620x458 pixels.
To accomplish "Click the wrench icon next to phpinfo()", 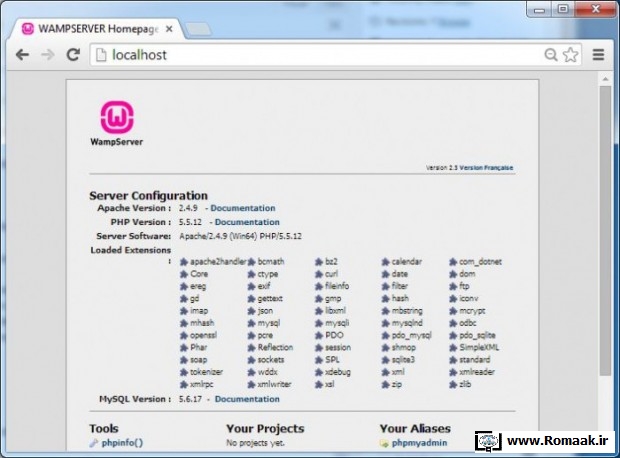I will (x=94, y=443).
